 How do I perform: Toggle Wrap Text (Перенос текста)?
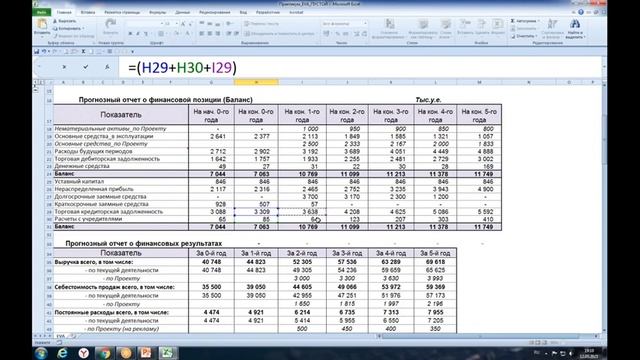click(262, 24)
